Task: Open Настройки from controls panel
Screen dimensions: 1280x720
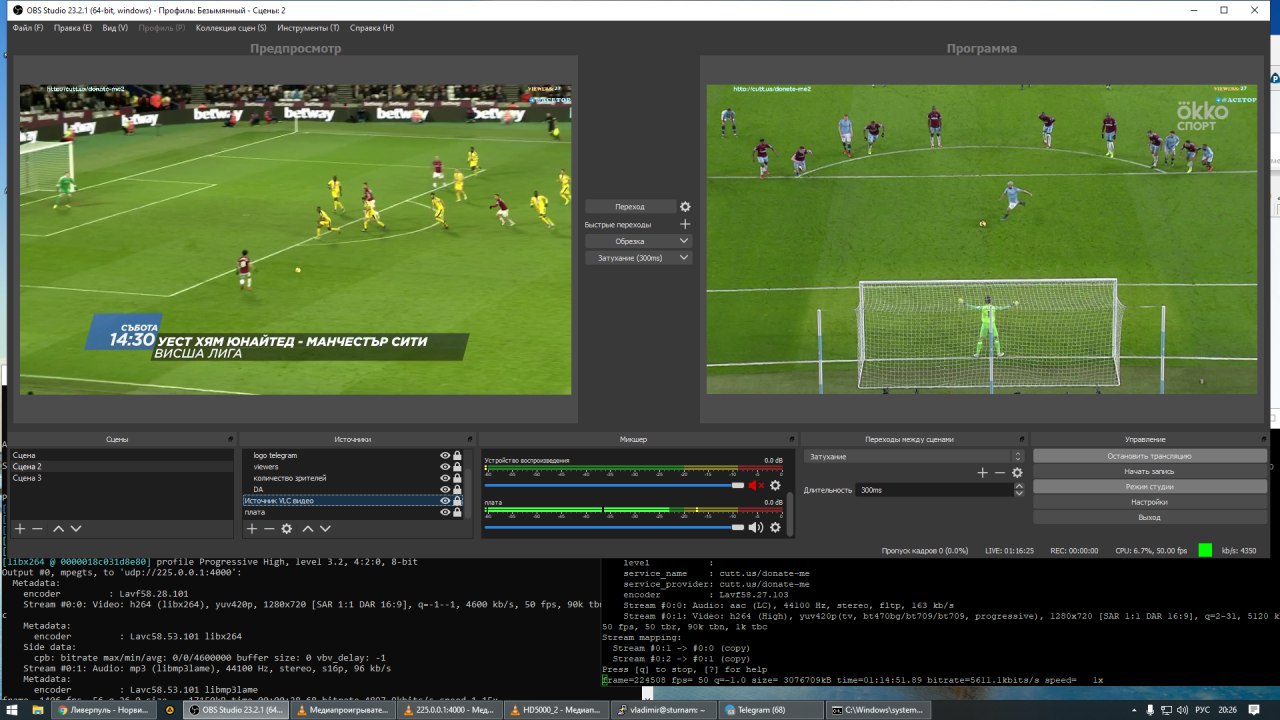Action: [x=1149, y=502]
